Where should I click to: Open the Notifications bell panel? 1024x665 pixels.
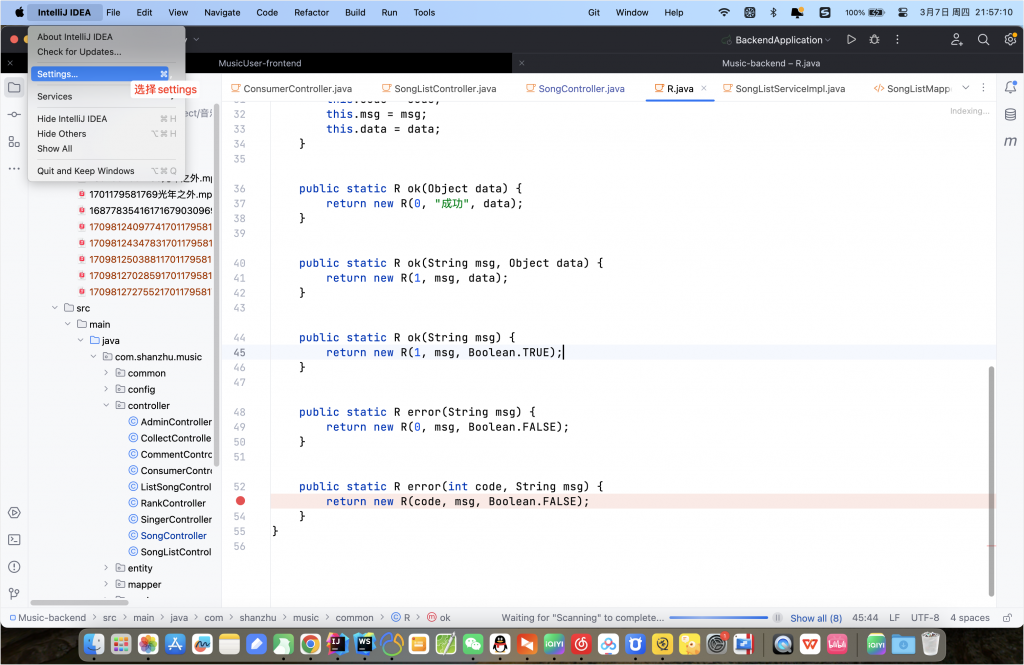click(x=1010, y=87)
